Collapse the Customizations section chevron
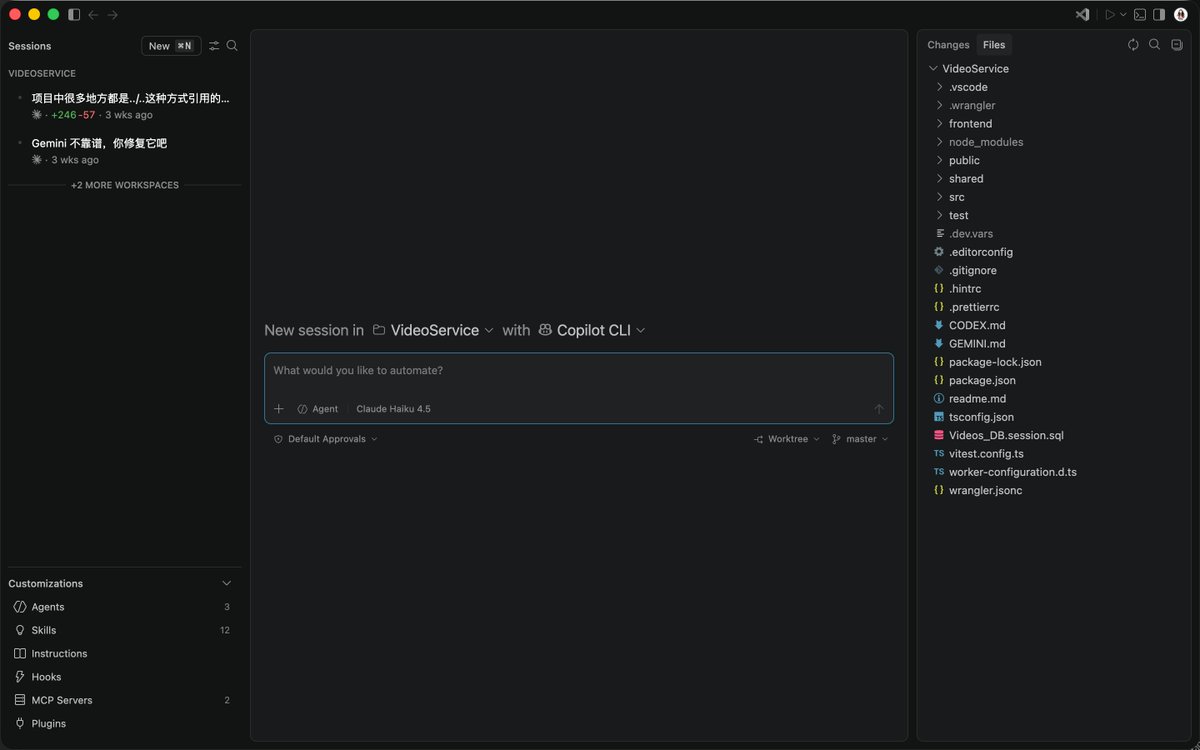The width and height of the screenshot is (1200, 750). tap(227, 583)
